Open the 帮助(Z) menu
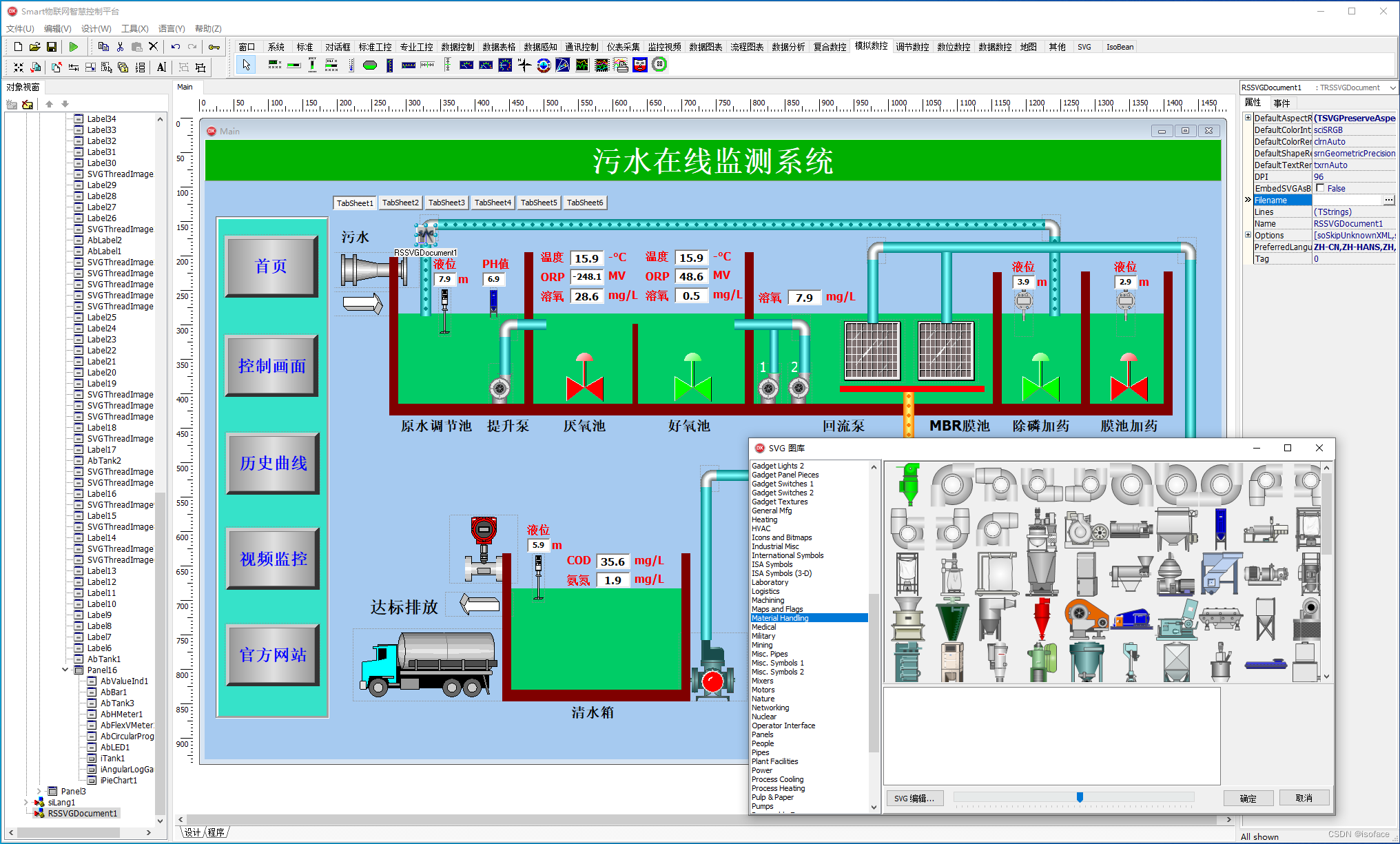Screen dimensions: 1400x844 pyautogui.click(x=208, y=29)
